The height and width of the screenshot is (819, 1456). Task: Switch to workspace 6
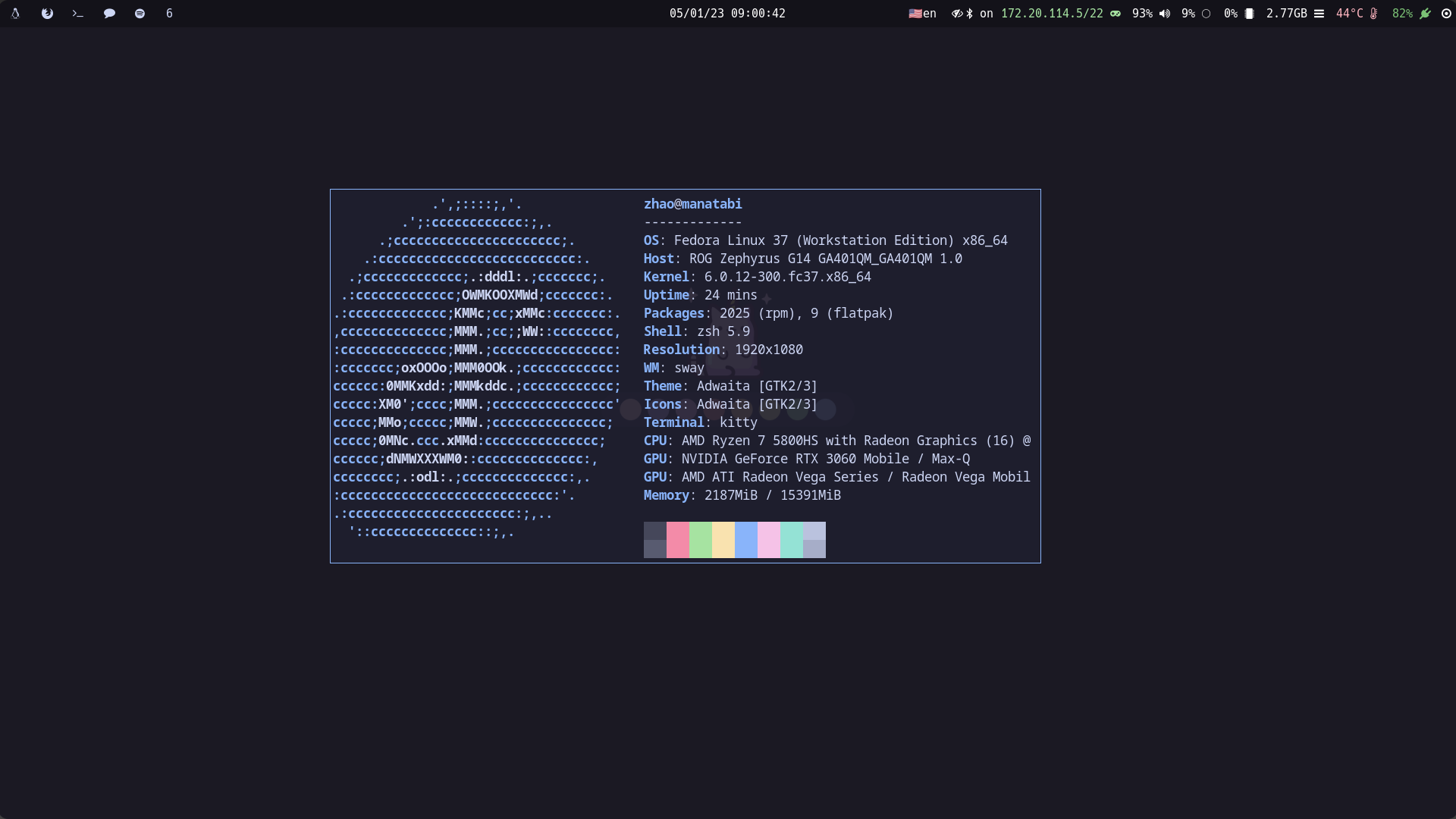pyautogui.click(x=169, y=14)
